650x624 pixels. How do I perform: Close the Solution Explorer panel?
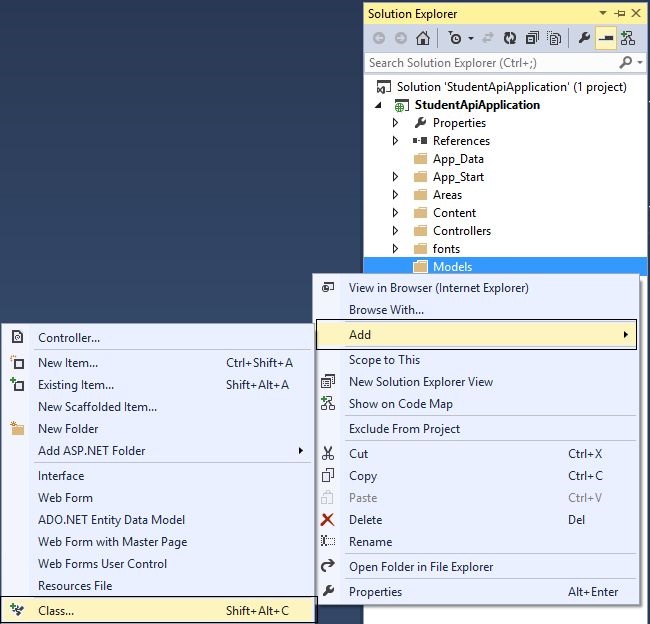point(636,13)
